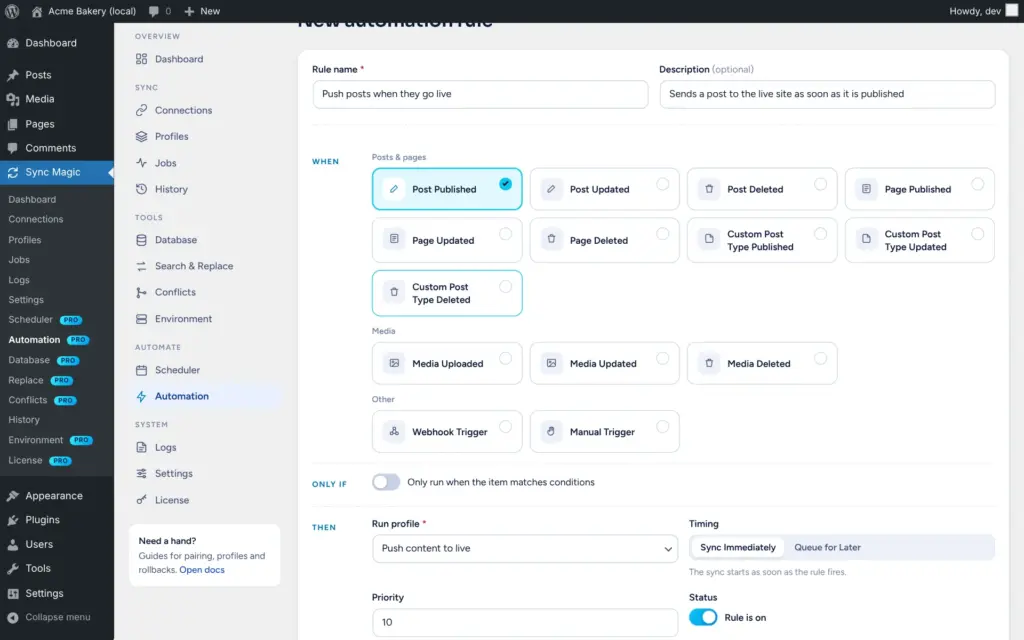Open the Run profile dropdown
This screenshot has width=1024, height=640.
[525, 549]
